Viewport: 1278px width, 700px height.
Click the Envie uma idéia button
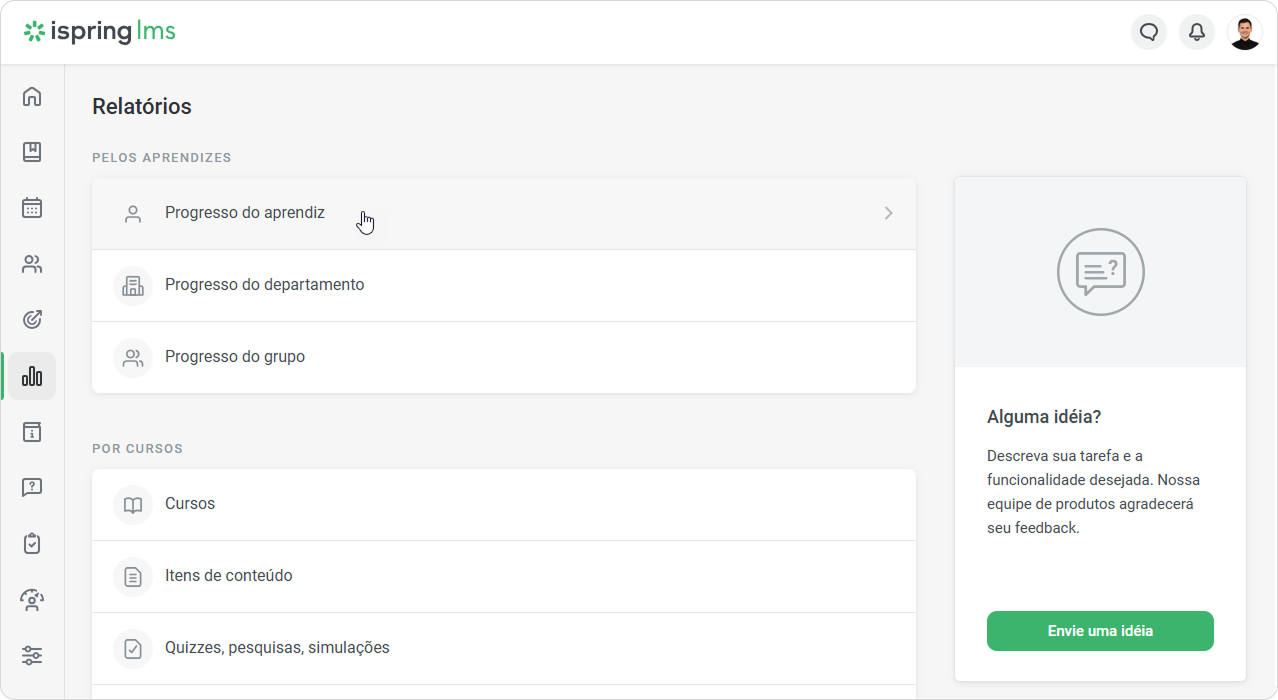(x=1100, y=631)
